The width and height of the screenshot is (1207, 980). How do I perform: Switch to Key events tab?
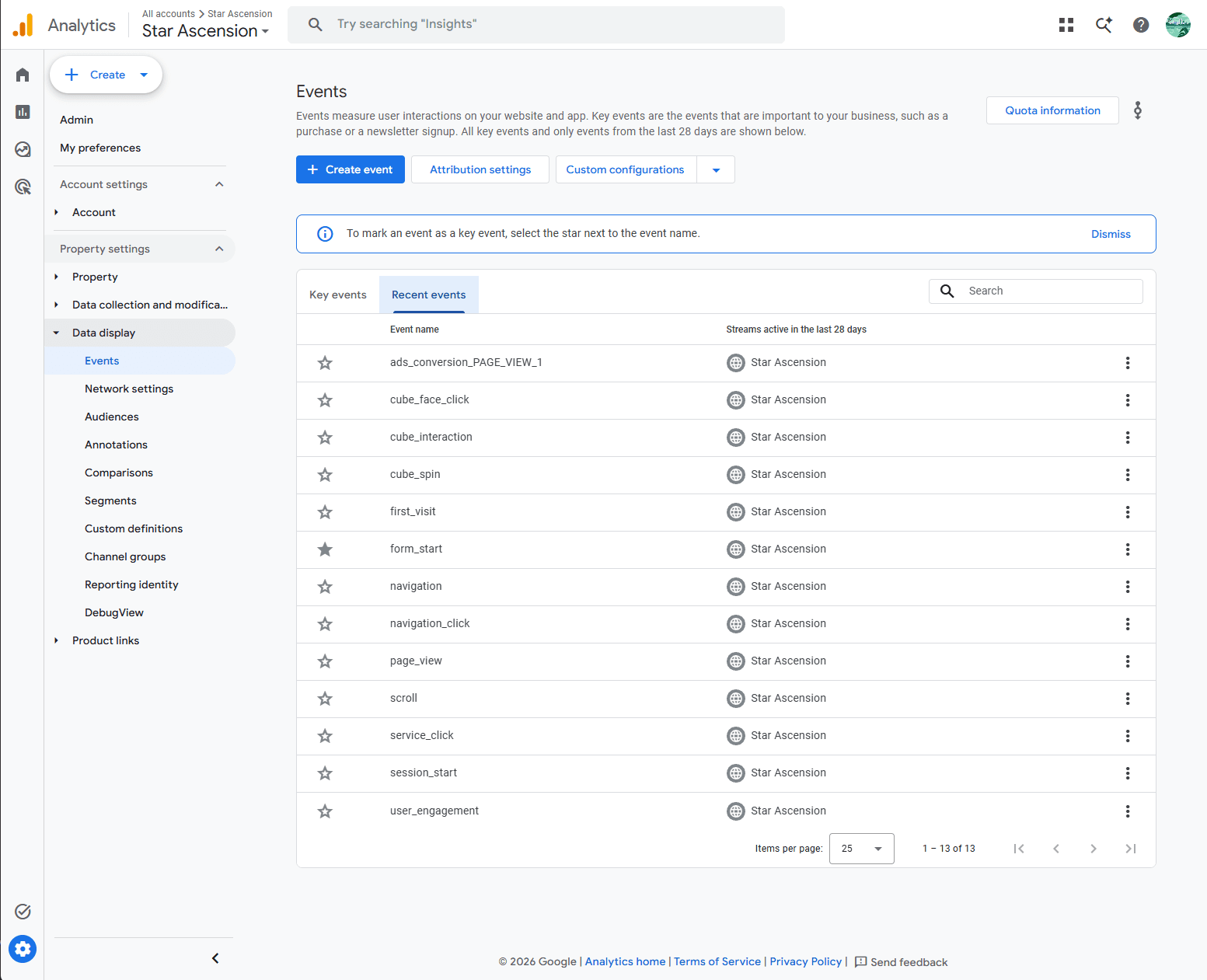(338, 295)
